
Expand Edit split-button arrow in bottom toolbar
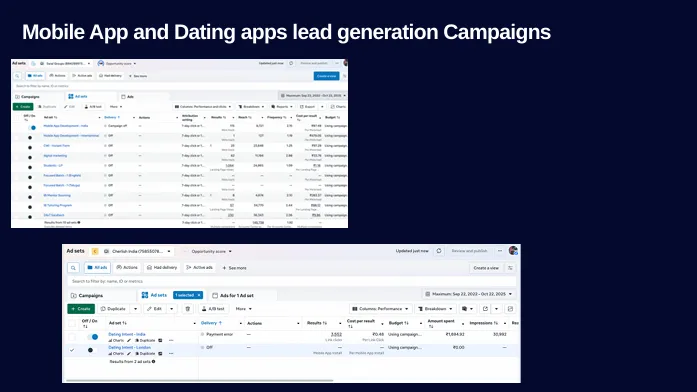pyautogui.click(x=172, y=308)
